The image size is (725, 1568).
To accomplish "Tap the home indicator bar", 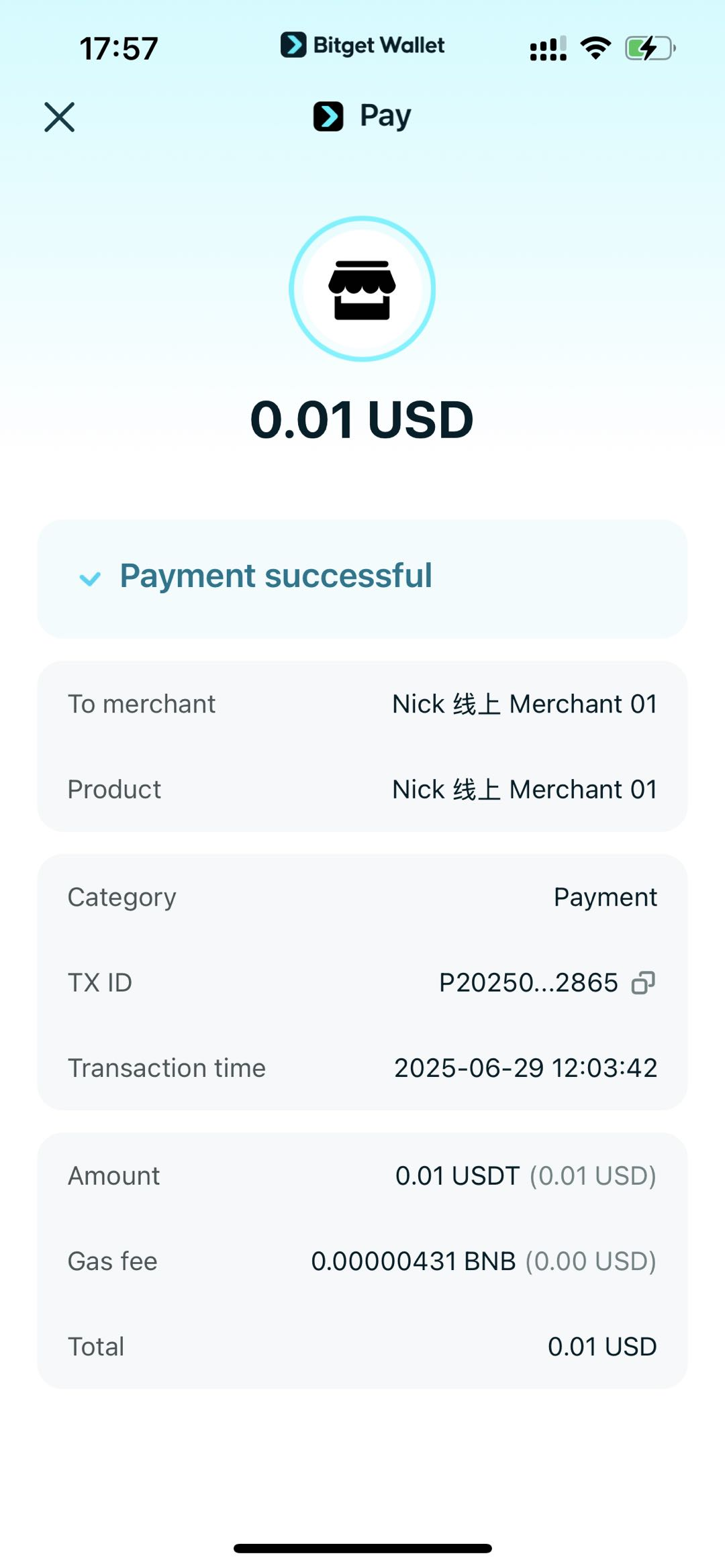I will point(362,1549).
